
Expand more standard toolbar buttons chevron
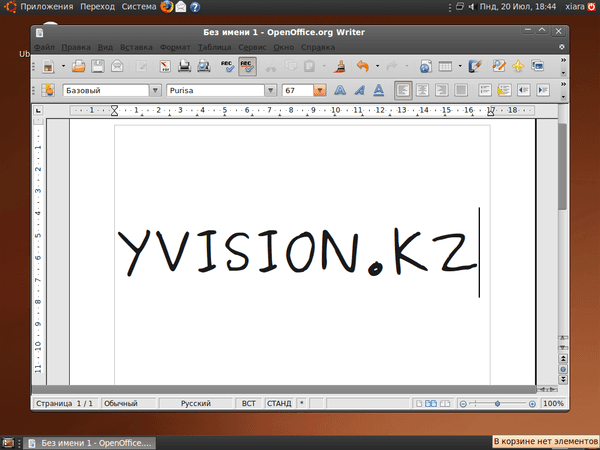point(563,60)
